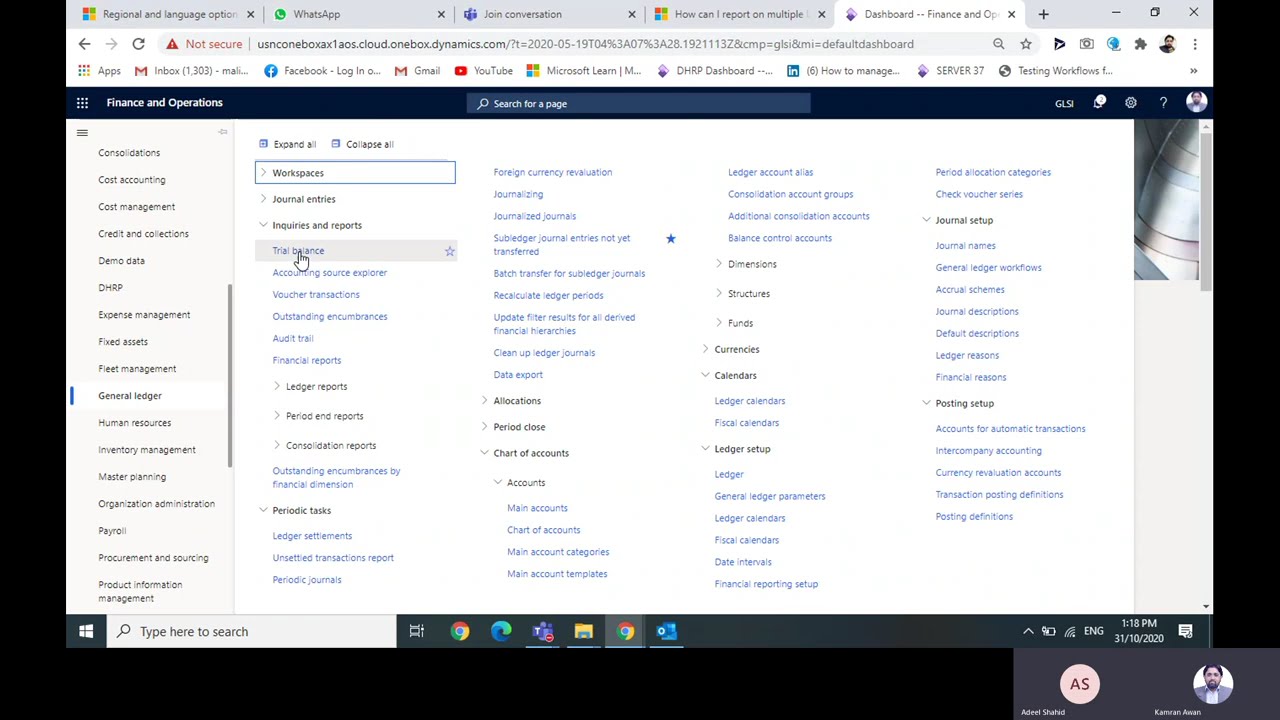Viewport: 1280px width, 720px height.
Task: Open Microsoft Edge from taskbar
Action: 501,631
